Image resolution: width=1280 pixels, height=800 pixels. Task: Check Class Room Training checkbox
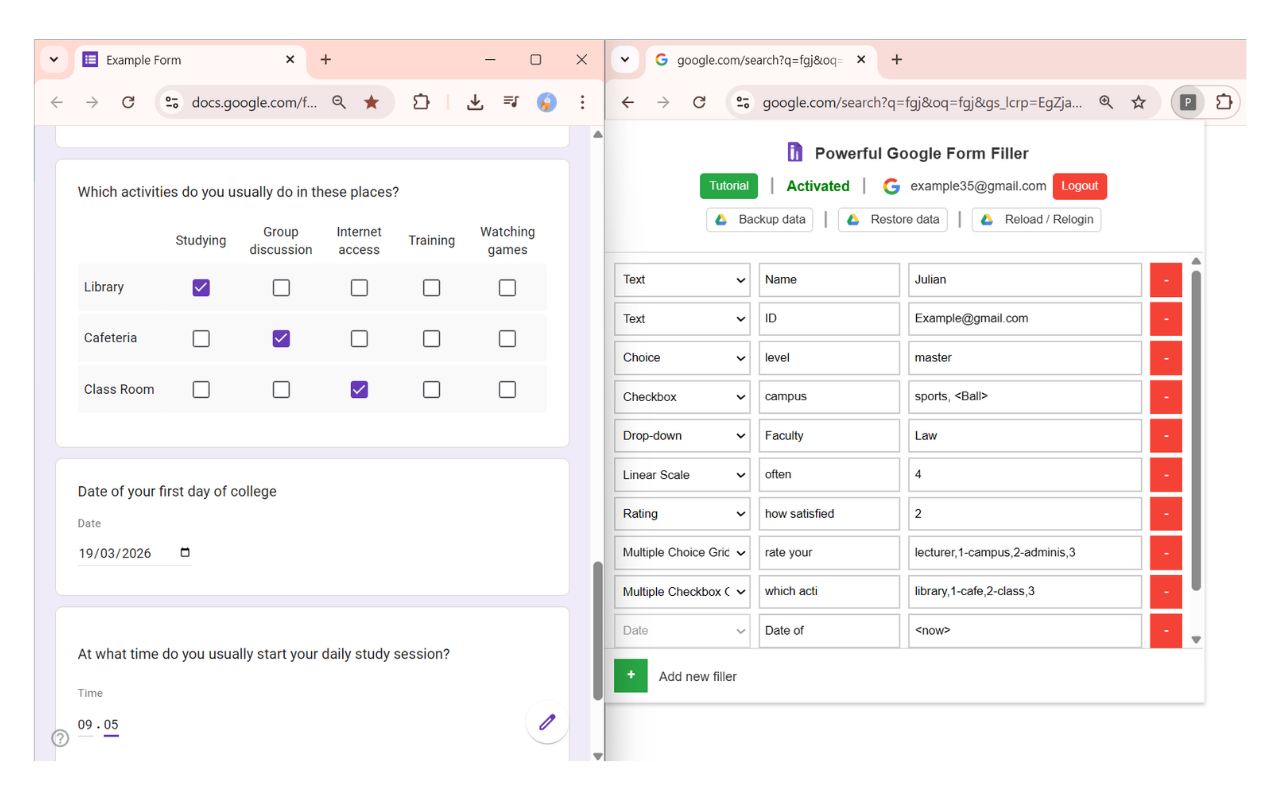(431, 389)
